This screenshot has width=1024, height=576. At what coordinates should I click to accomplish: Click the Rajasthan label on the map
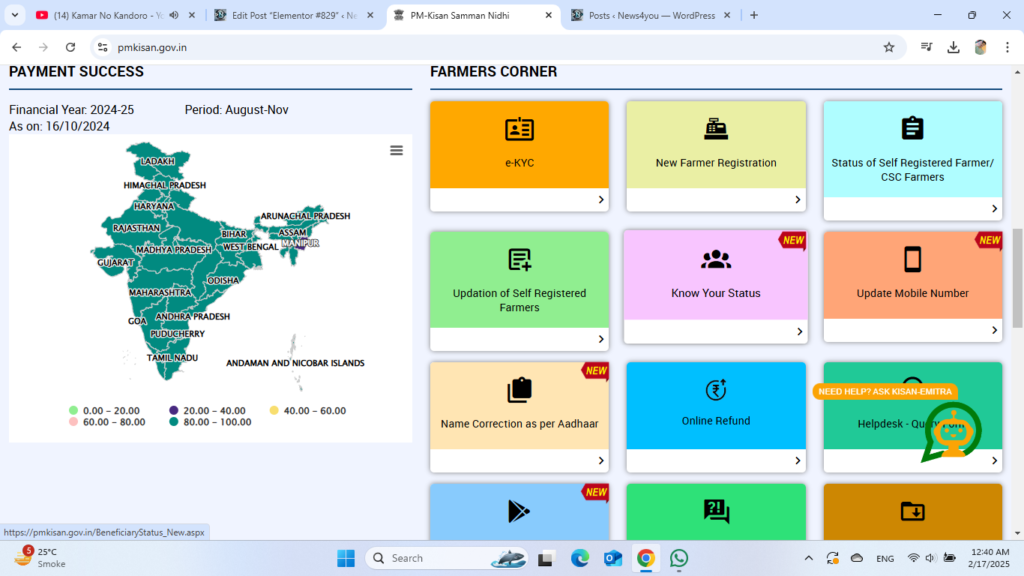tap(136, 228)
